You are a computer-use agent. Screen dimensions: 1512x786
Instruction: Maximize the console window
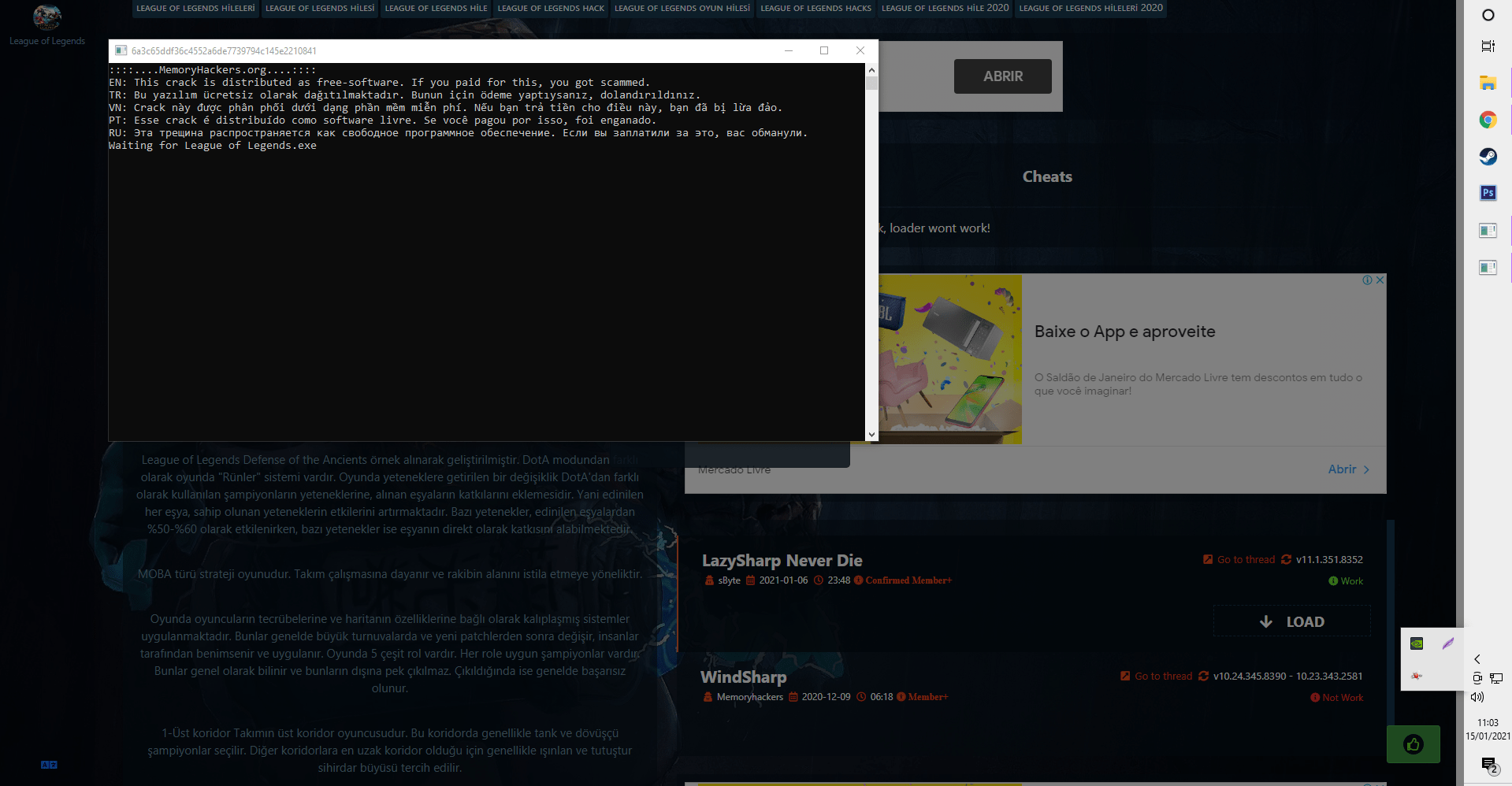pos(824,50)
